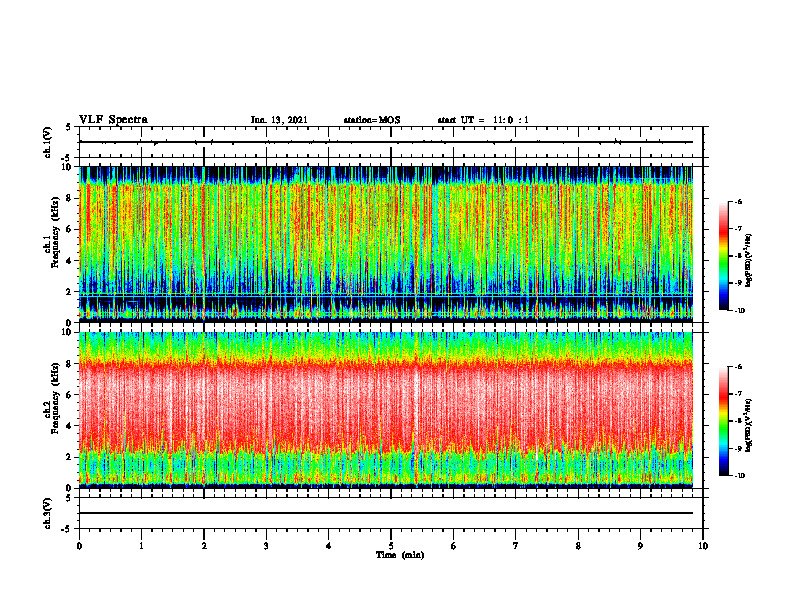Click time axis tick label '5'
This screenshot has width=792, height=612.
pos(391,546)
